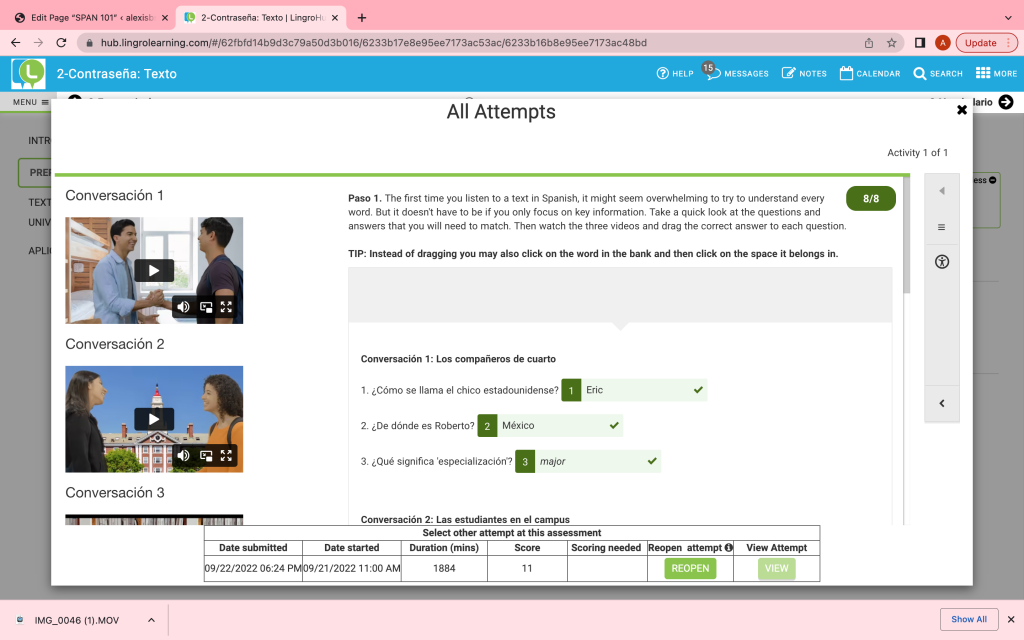Click the accessibility icon in side panel
The height and width of the screenshot is (640, 1024).
tap(941, 262)
